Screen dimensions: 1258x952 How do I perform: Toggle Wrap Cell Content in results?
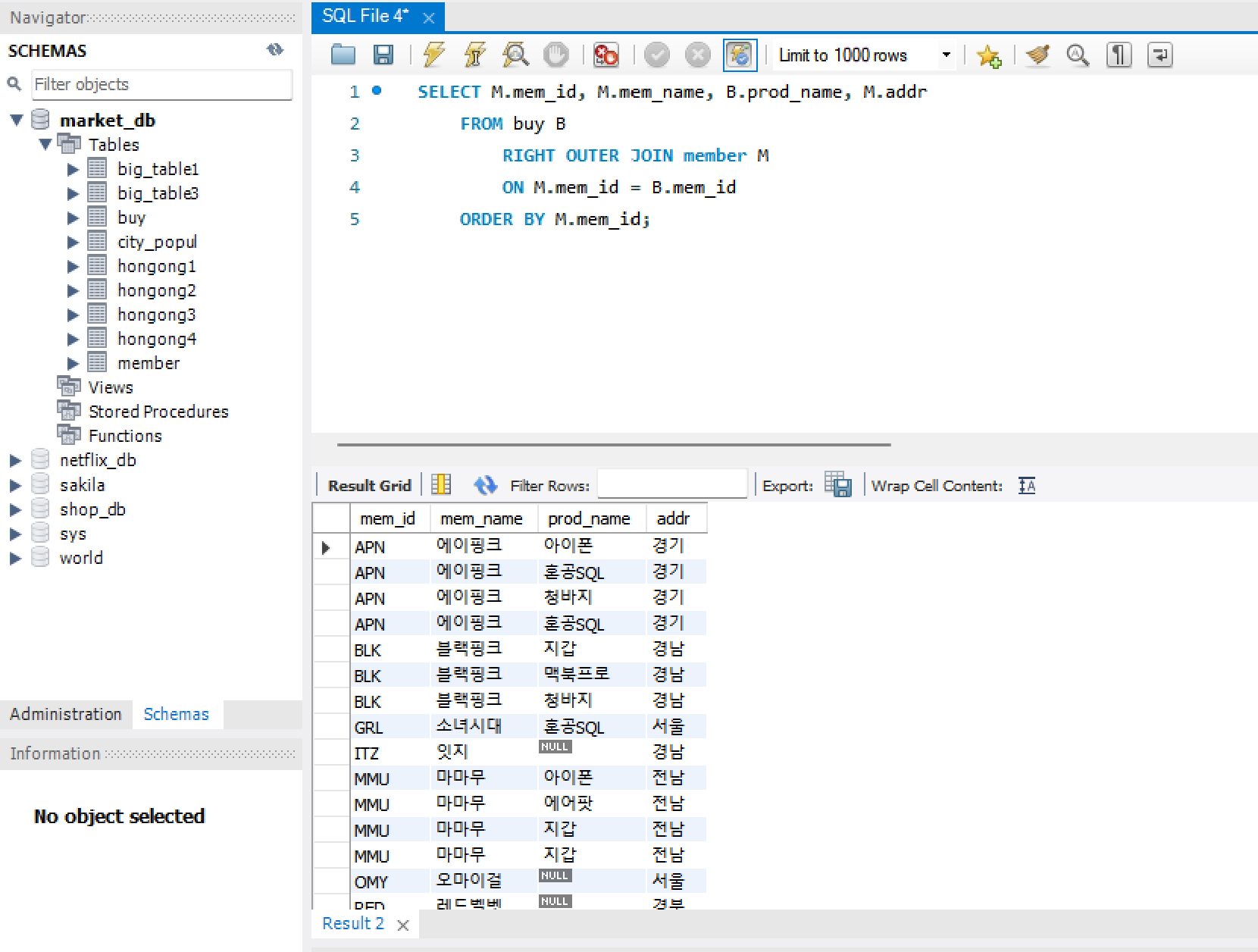pos(1026,485)
